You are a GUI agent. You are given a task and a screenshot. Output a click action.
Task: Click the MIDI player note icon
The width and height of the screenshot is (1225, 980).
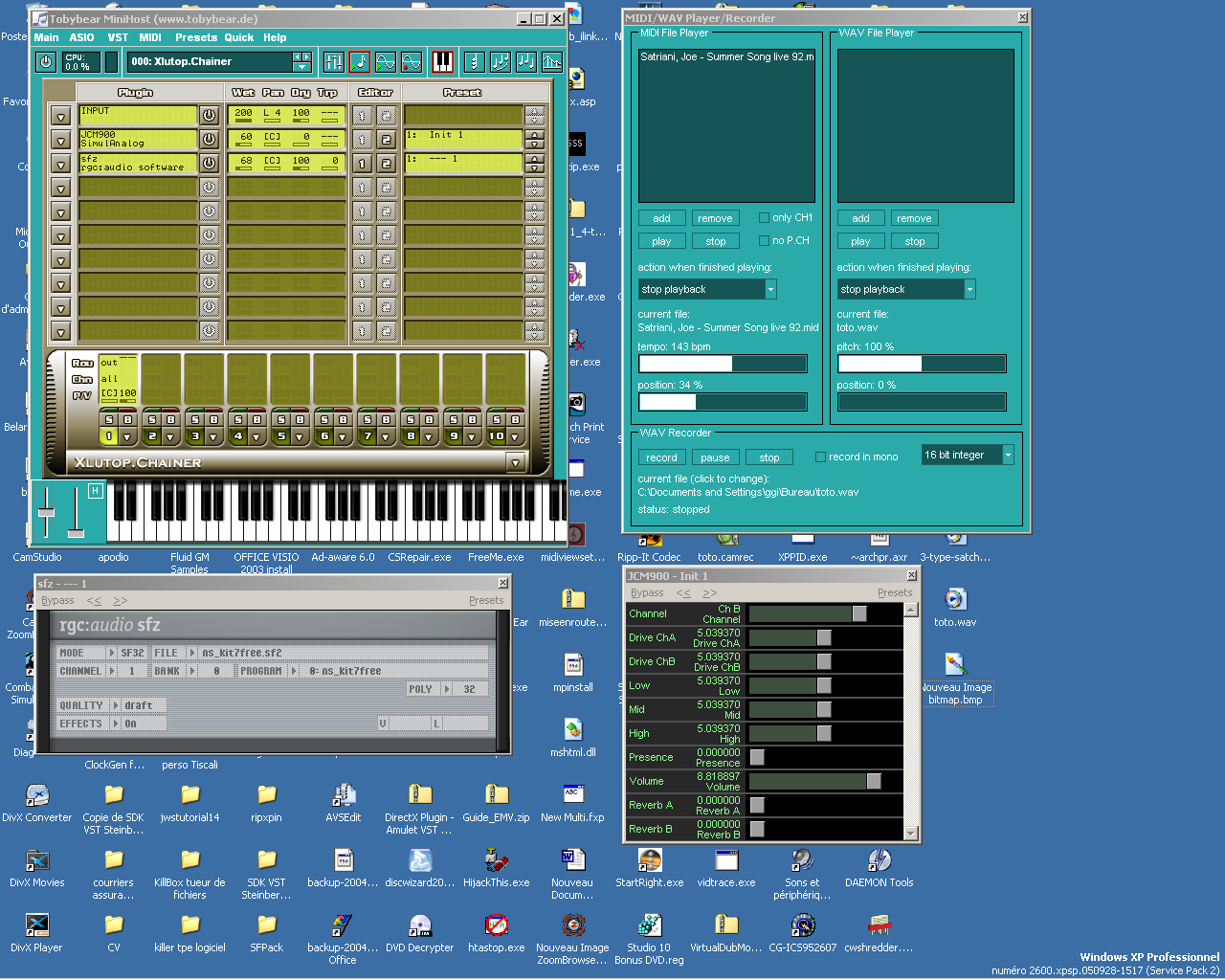[360, 62]
